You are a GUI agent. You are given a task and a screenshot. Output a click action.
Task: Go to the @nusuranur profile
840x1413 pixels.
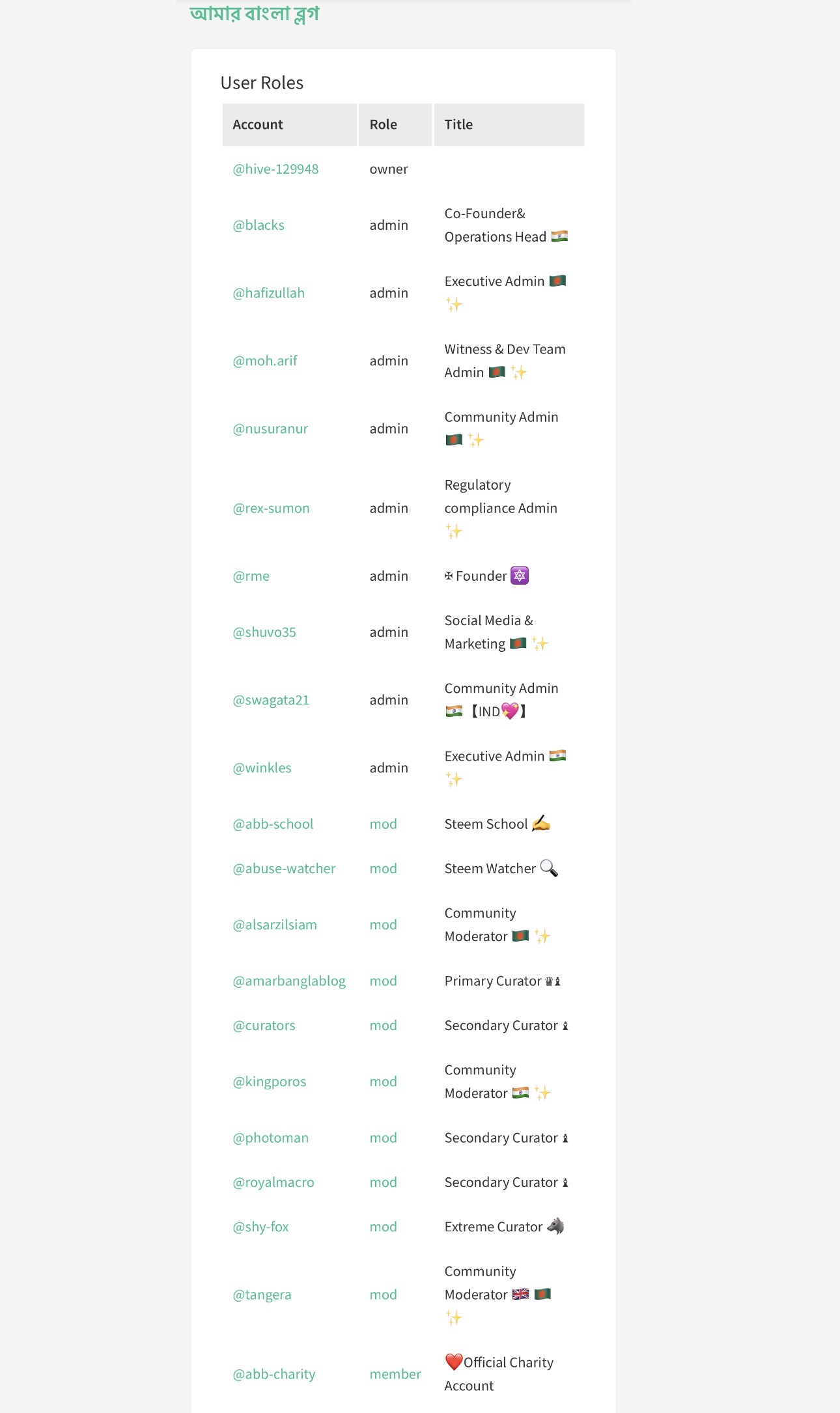270,429
